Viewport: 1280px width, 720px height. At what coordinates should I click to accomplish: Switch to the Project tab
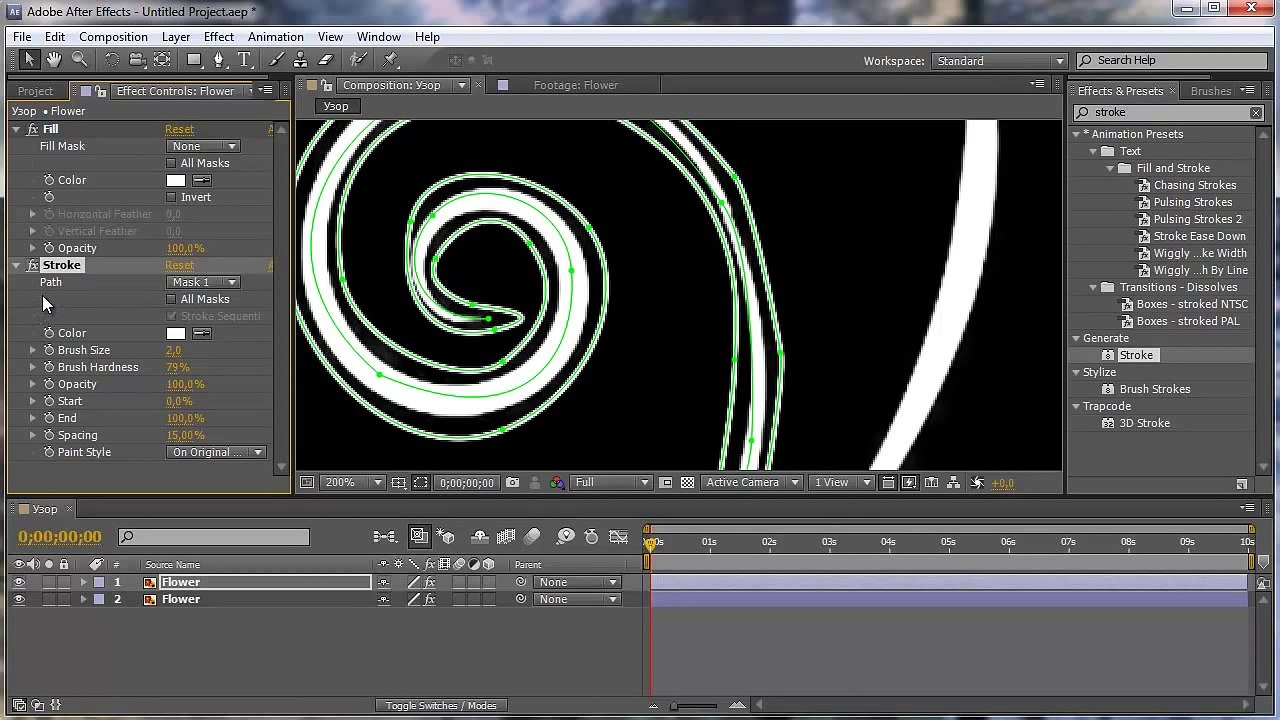(x=35, y=91)
